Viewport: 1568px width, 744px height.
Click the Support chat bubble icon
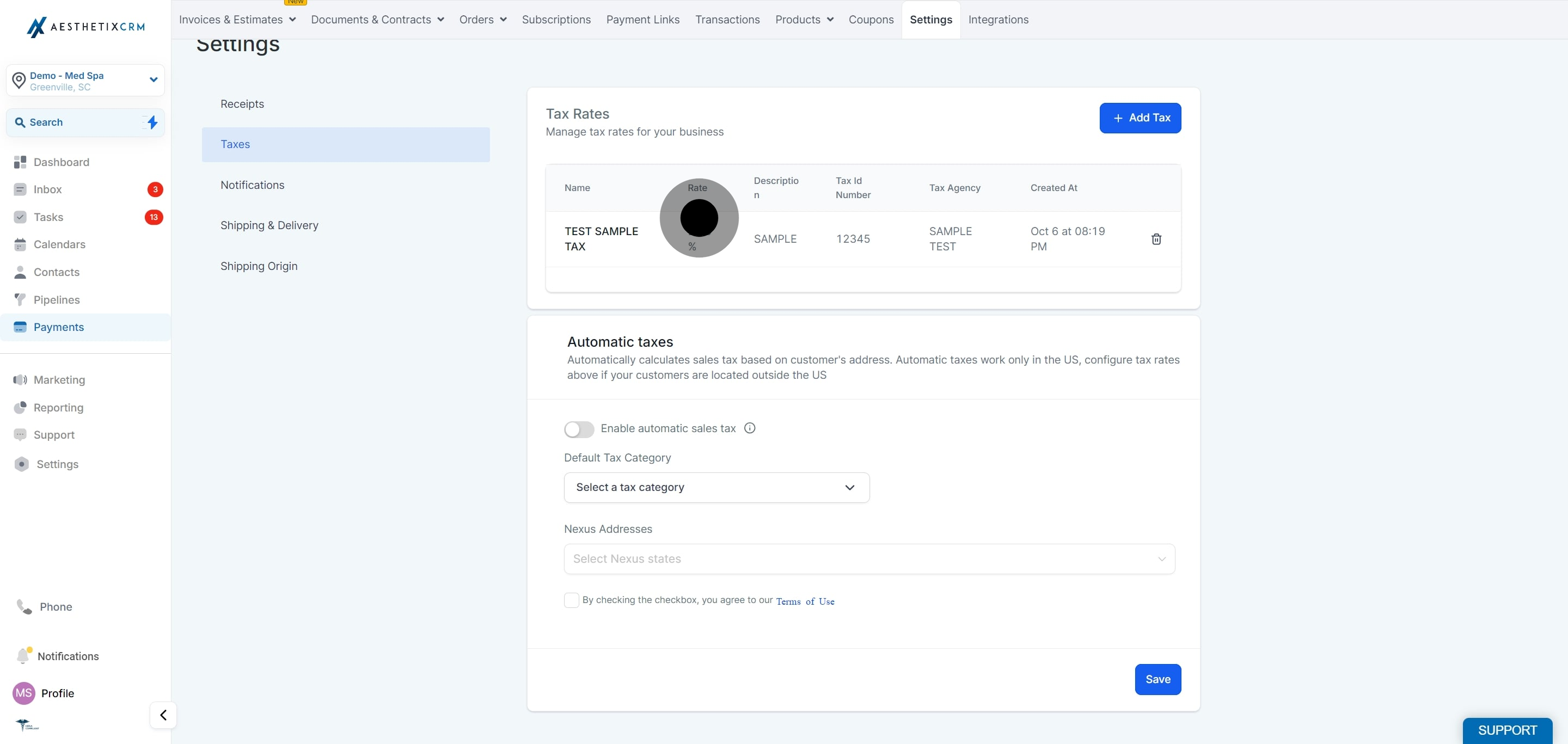pyautogui.click(x=20, y=435)
